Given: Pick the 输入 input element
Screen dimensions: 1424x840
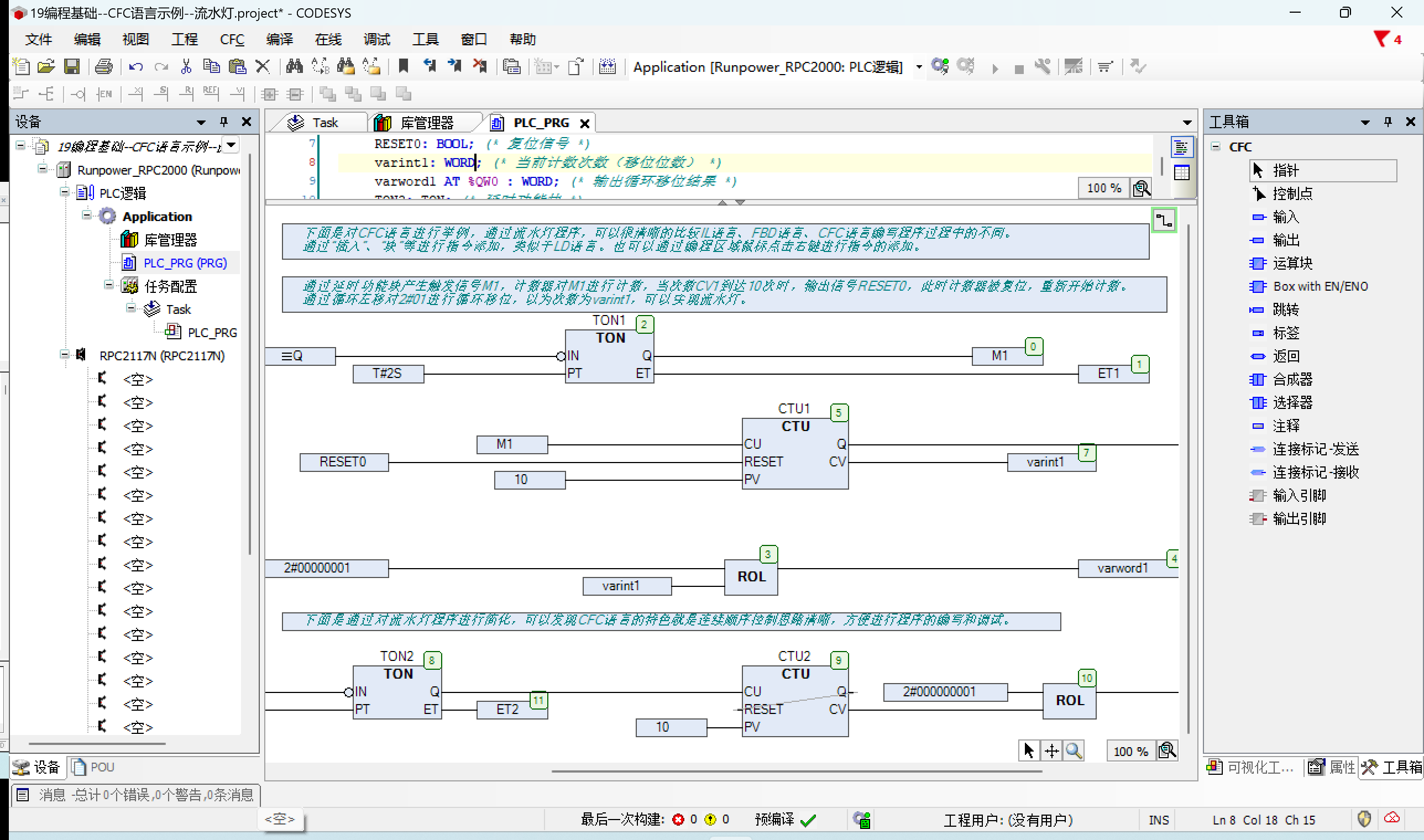Looking at the screenshot, I should 1275,217.
